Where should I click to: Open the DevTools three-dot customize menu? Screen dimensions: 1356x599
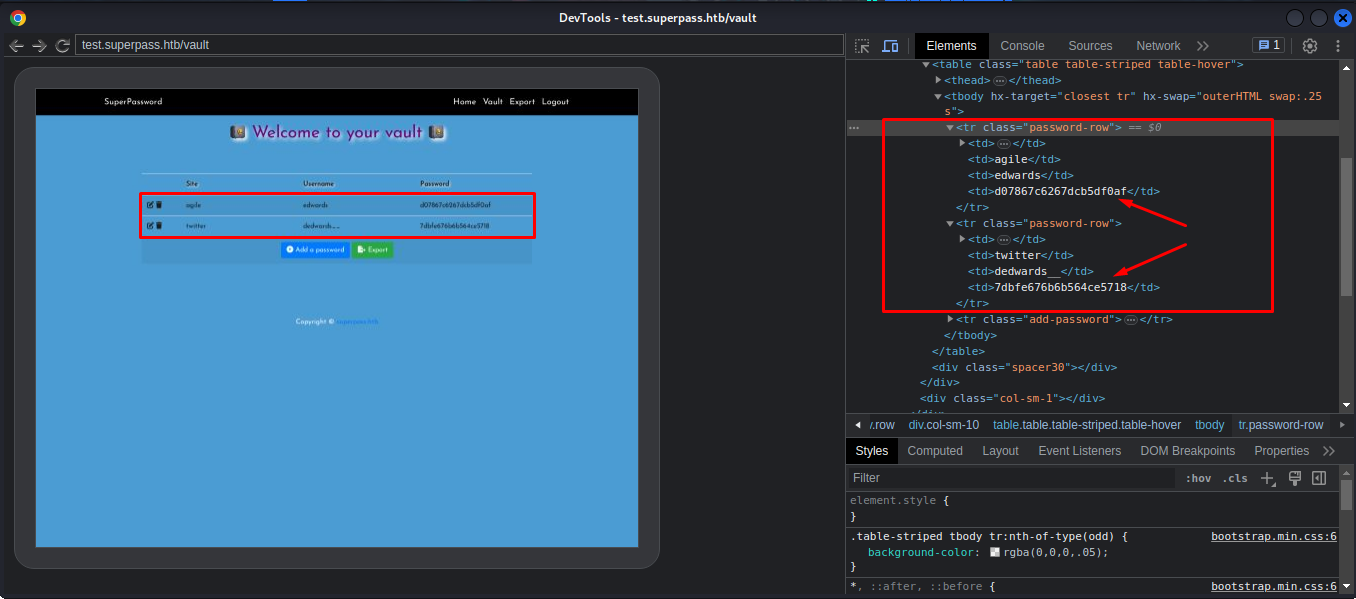pos(1336,46)
